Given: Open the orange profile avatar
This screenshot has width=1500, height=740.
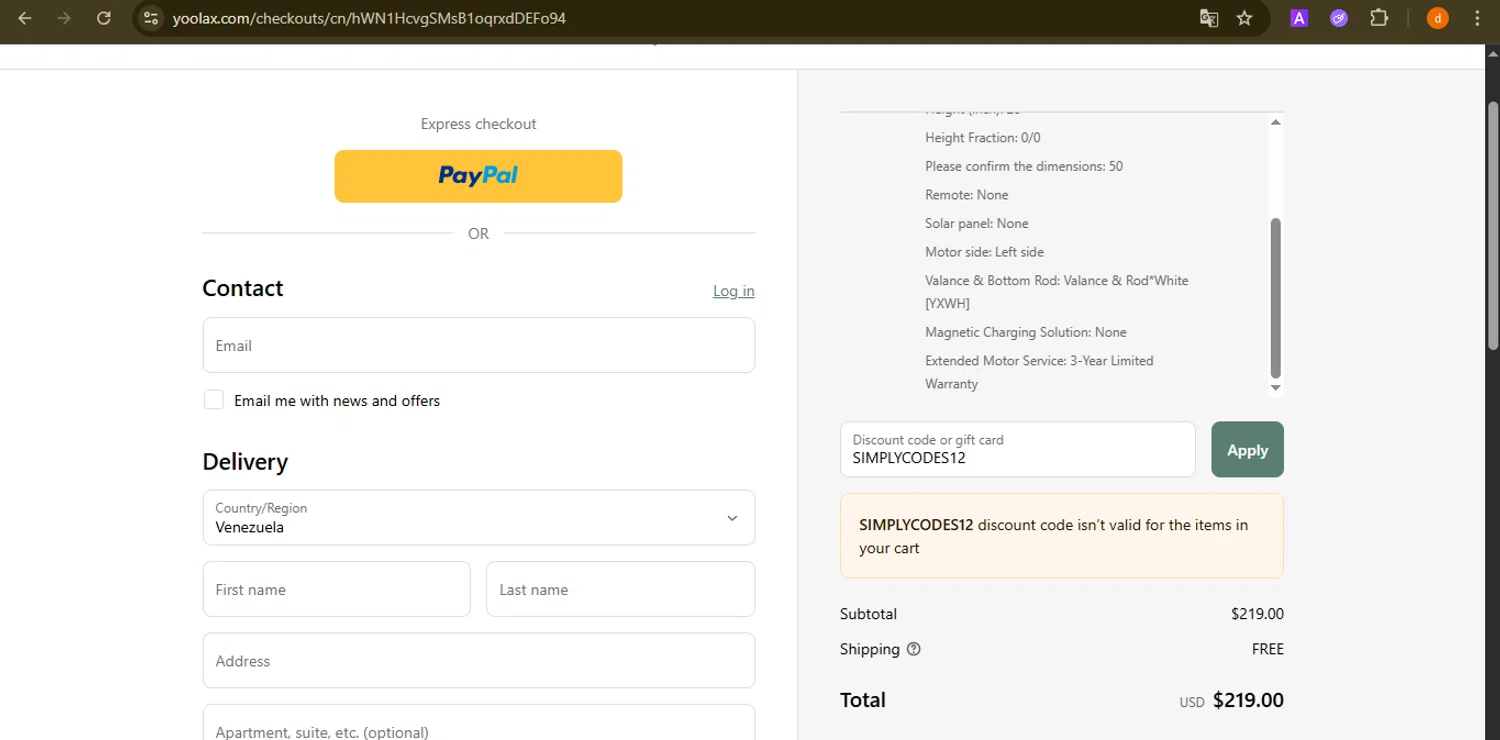Looking at the screenshot, I should (1438, 18).
